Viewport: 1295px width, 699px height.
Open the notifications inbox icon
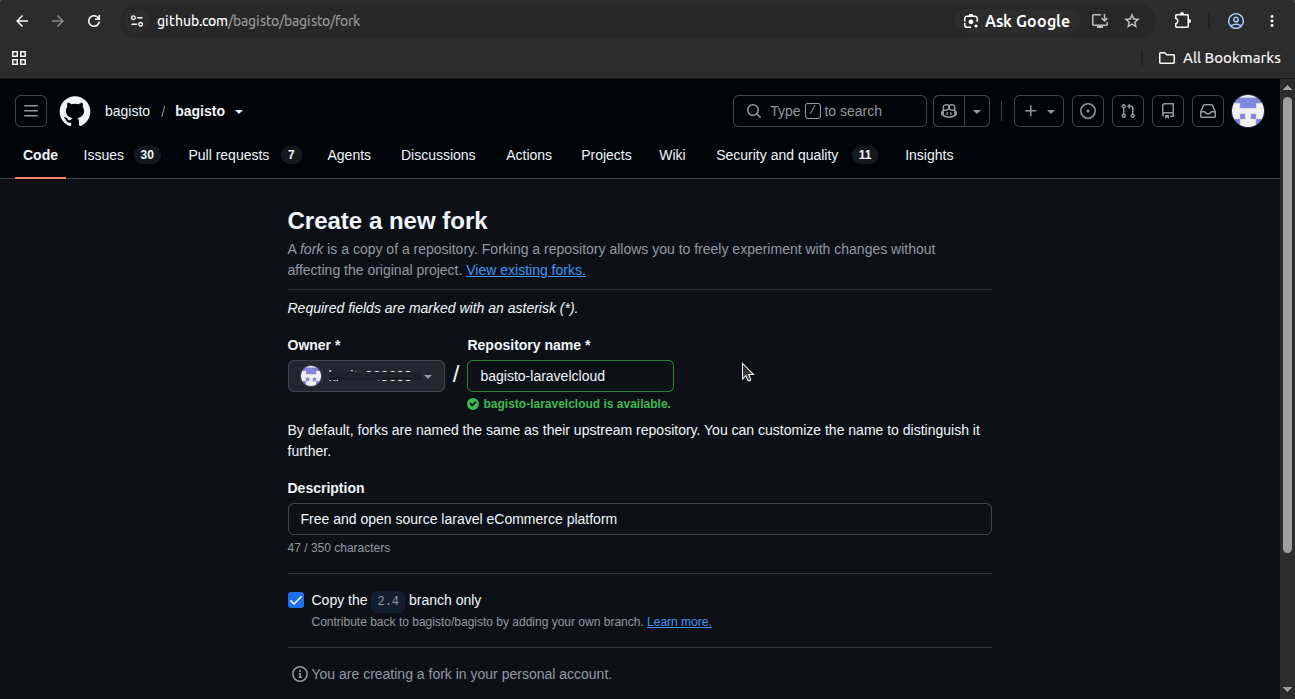(1208, 111)
